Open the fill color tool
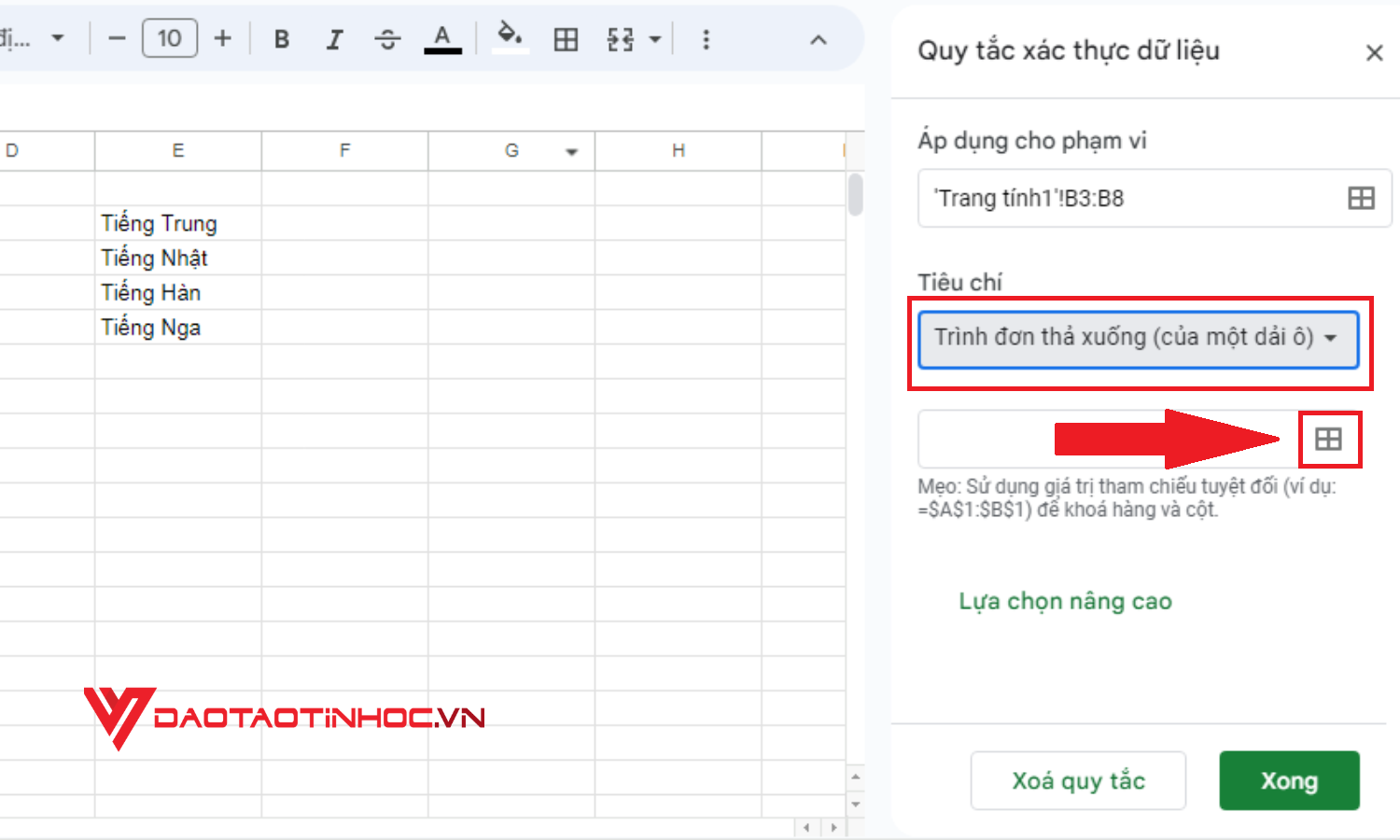Image resolution: width=1400 pixels, height=840 pixels. point(510,38)
